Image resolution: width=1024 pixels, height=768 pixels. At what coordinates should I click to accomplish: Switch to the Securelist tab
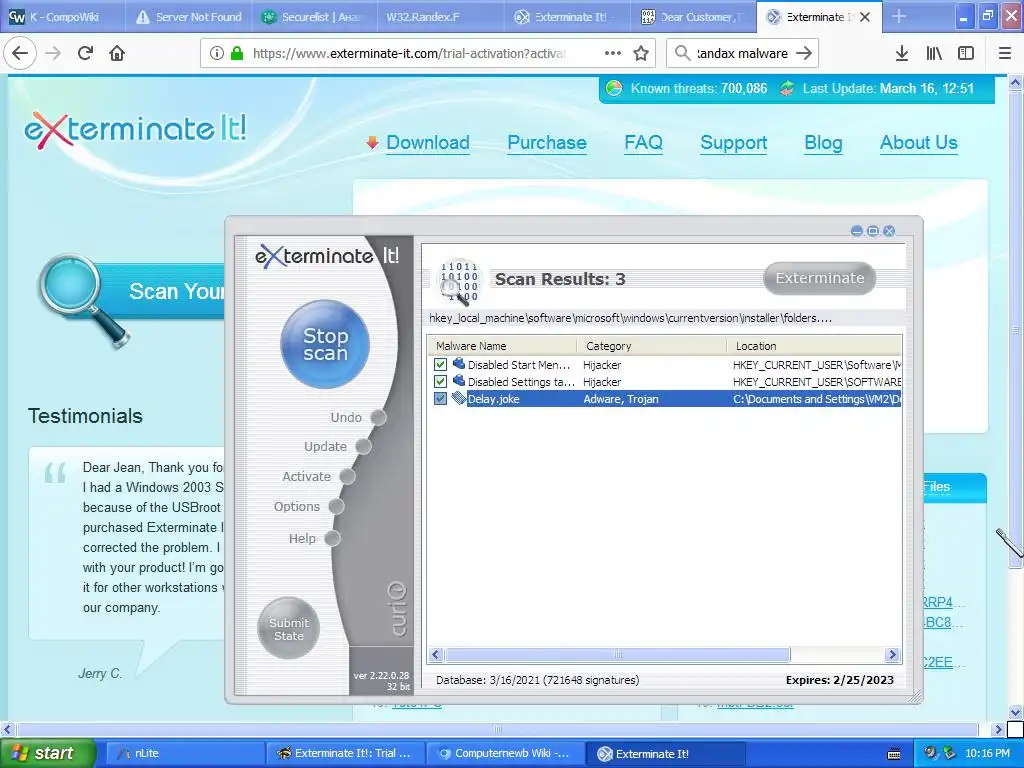tap(313, 16)
